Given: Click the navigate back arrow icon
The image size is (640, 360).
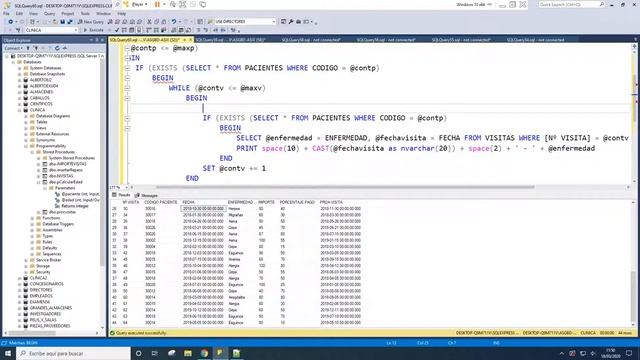Looking at the screenshot, I should tap(10, 22).
